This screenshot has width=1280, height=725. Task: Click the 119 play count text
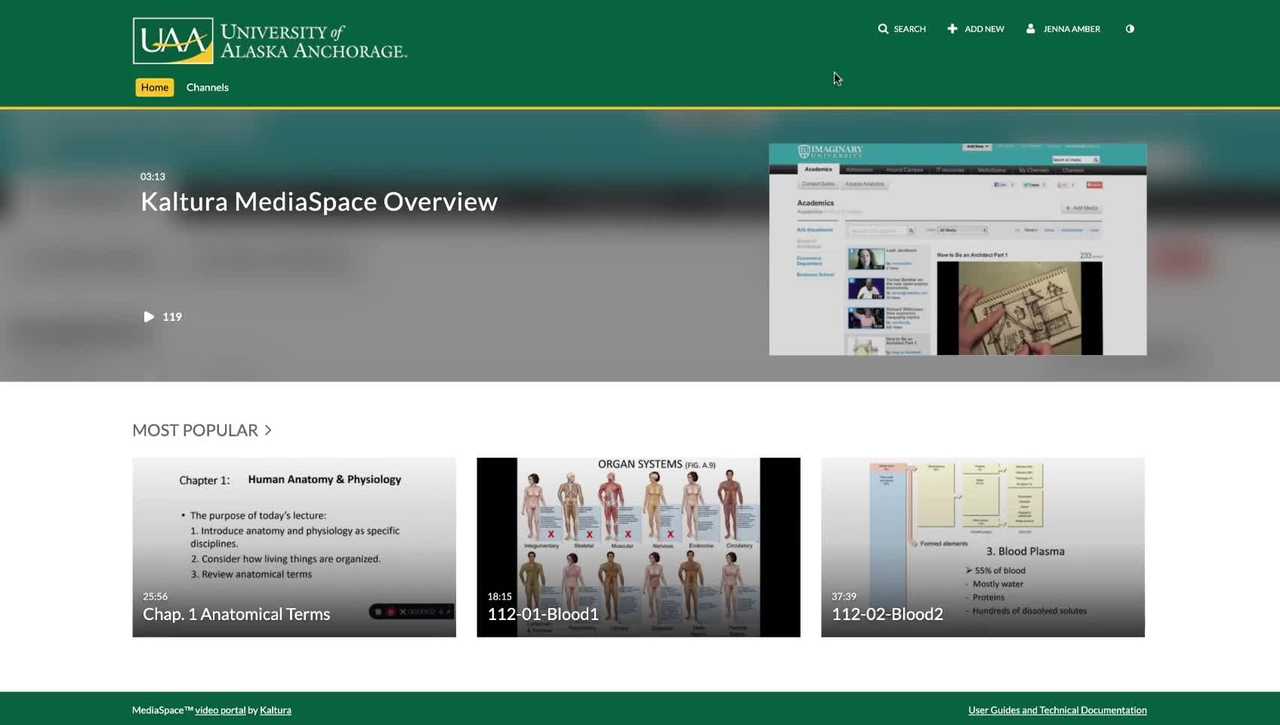(172, 317)
